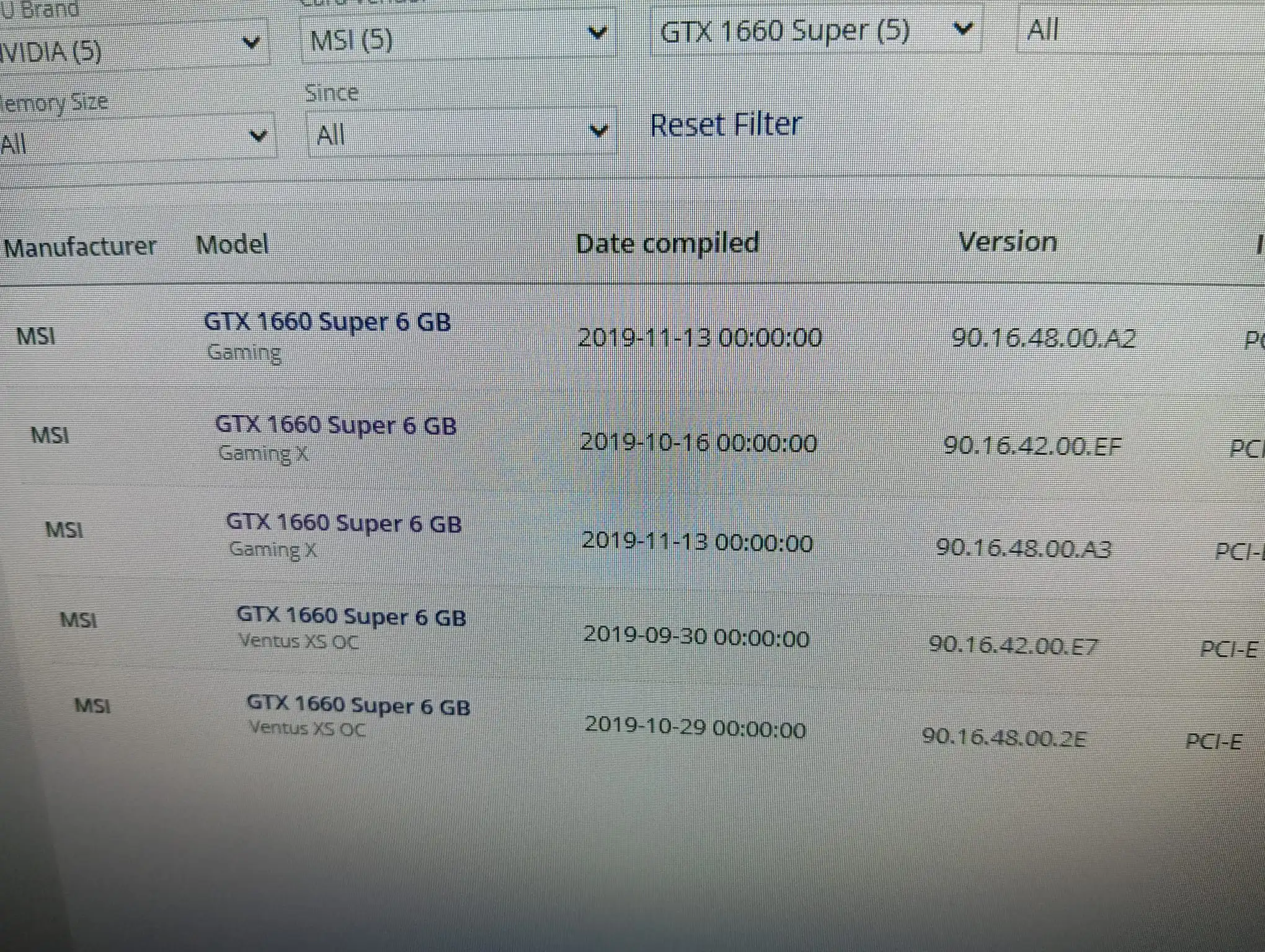
Task: Click version text 90.16.48.00.A2
Action: coord(1044,338)
